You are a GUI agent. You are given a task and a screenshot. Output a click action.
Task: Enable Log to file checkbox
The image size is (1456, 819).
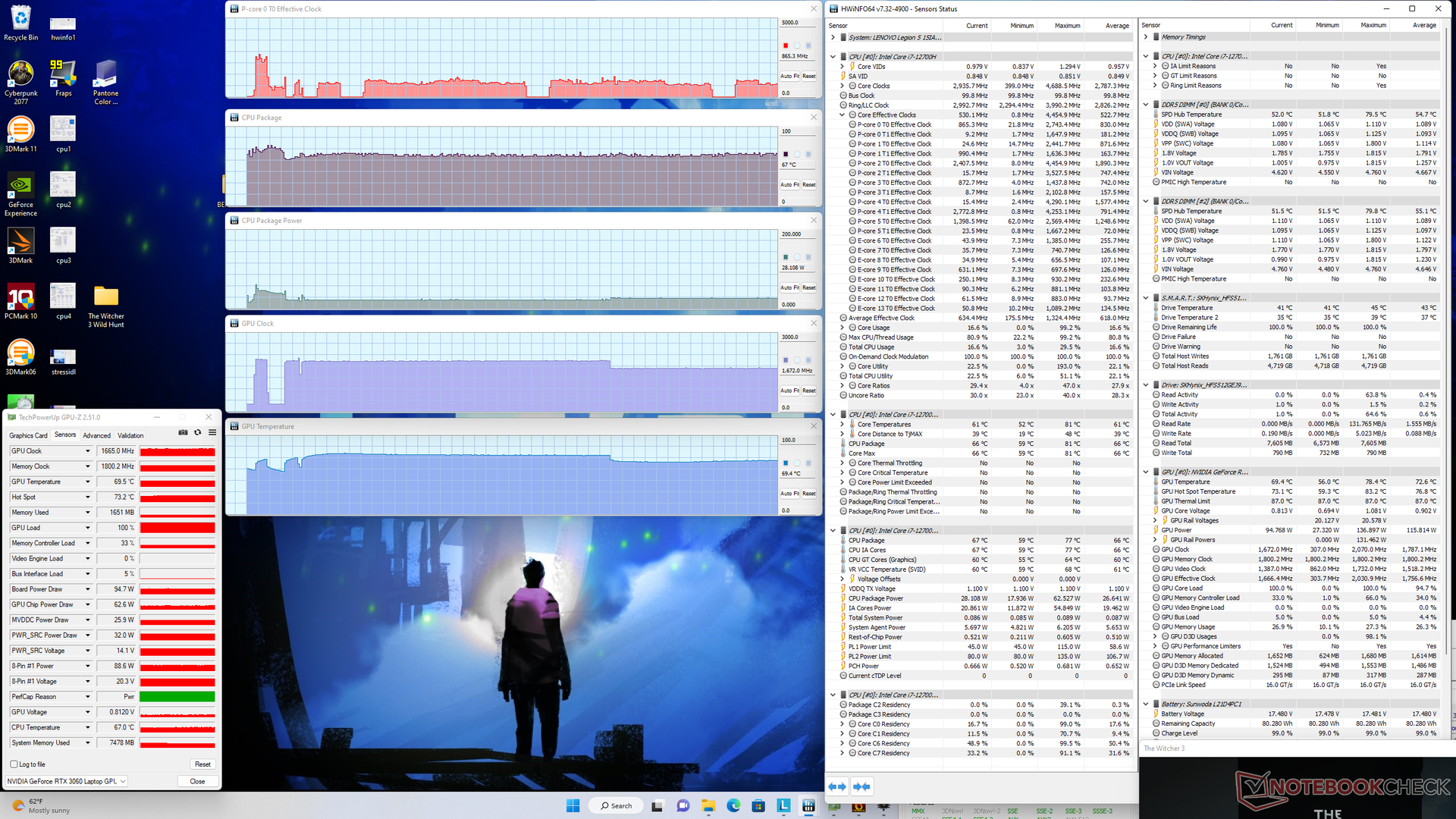coord(14,764)
